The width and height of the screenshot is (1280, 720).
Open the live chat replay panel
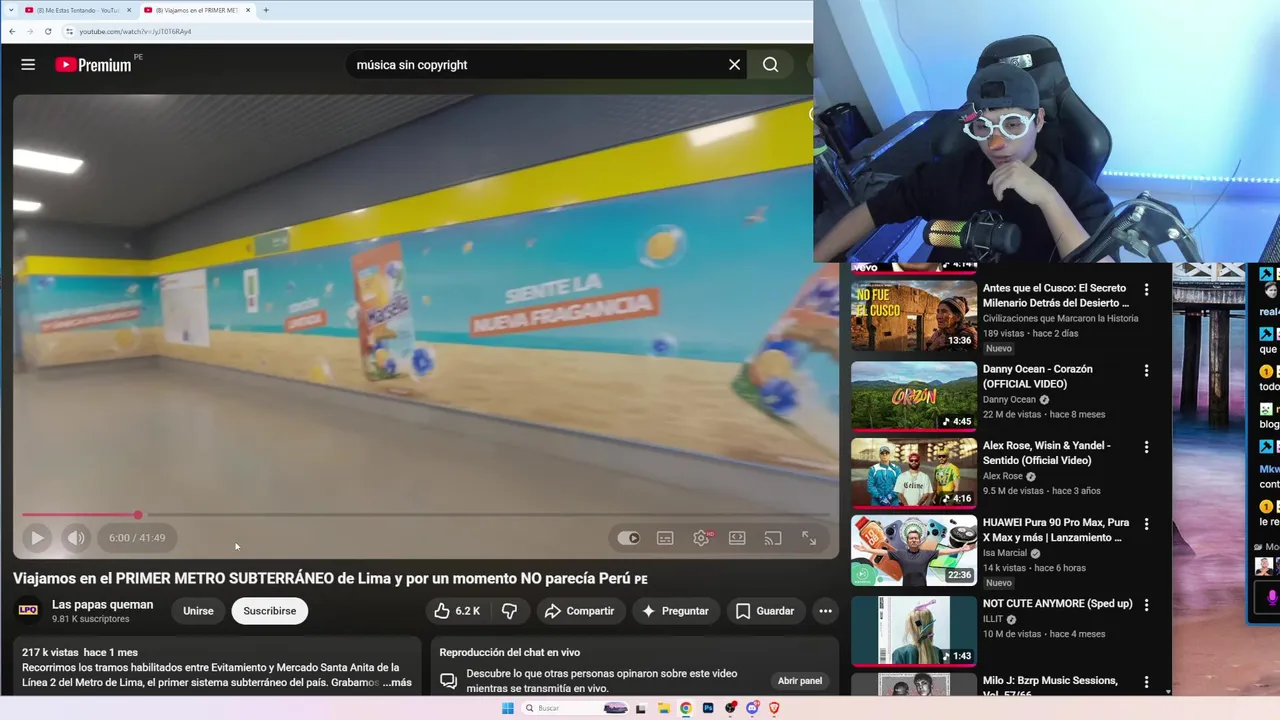coord(800,681)
